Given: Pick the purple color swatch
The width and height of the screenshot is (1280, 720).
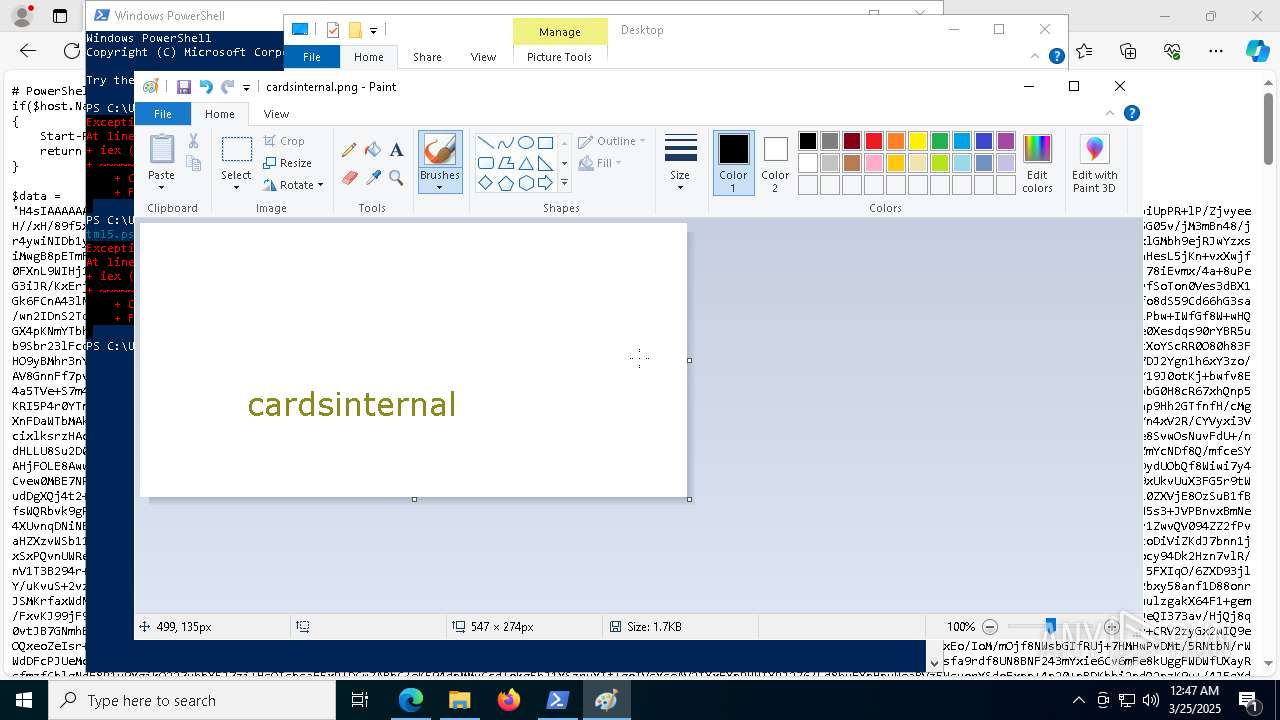Looking at the screenshot, I should [x=1006, y=141].
